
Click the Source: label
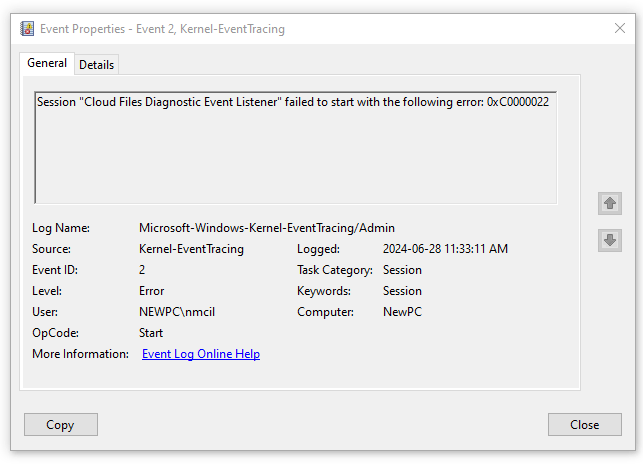tap(51, 249)
